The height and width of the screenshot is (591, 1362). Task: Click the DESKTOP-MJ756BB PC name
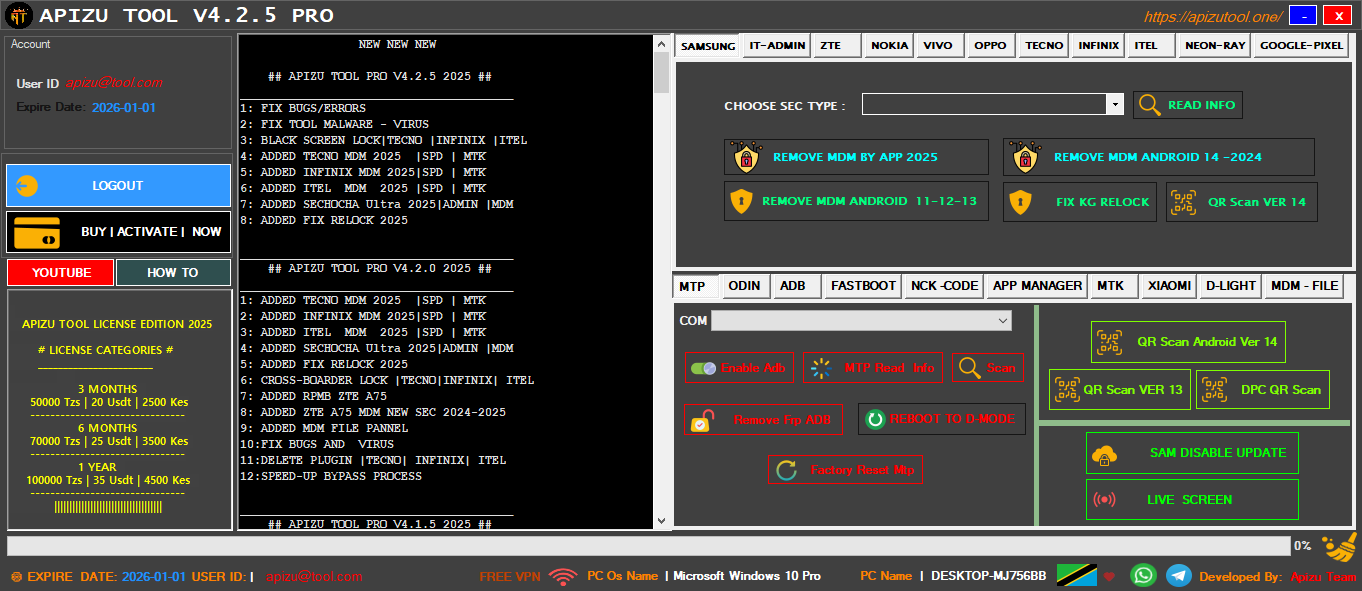click(x=989, y=576)
